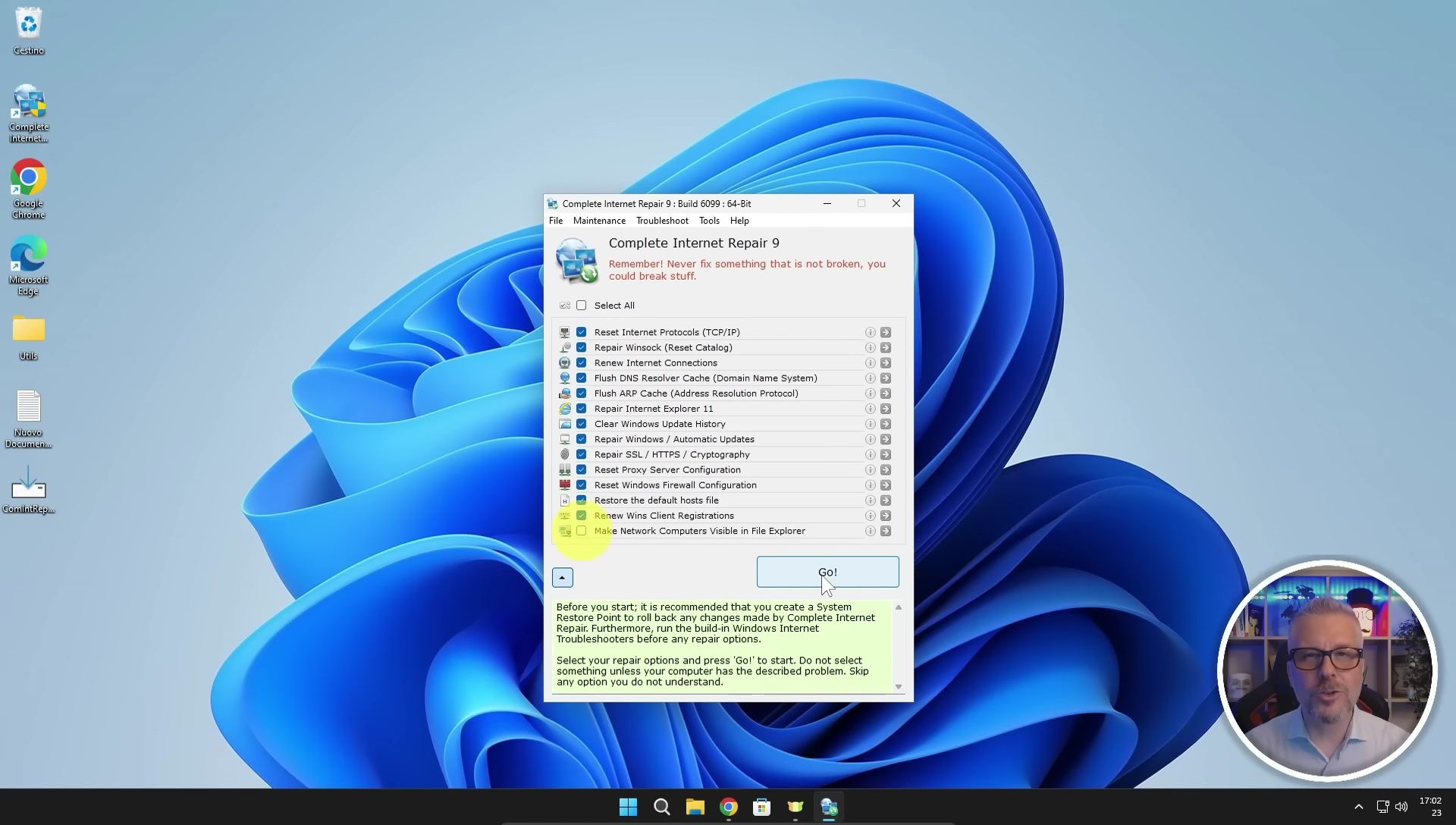The width and height of the screenshot is (1456, 825).
Task: Run arrow for Repair Windows / Automatic Updates
Action: click(885, 439)
